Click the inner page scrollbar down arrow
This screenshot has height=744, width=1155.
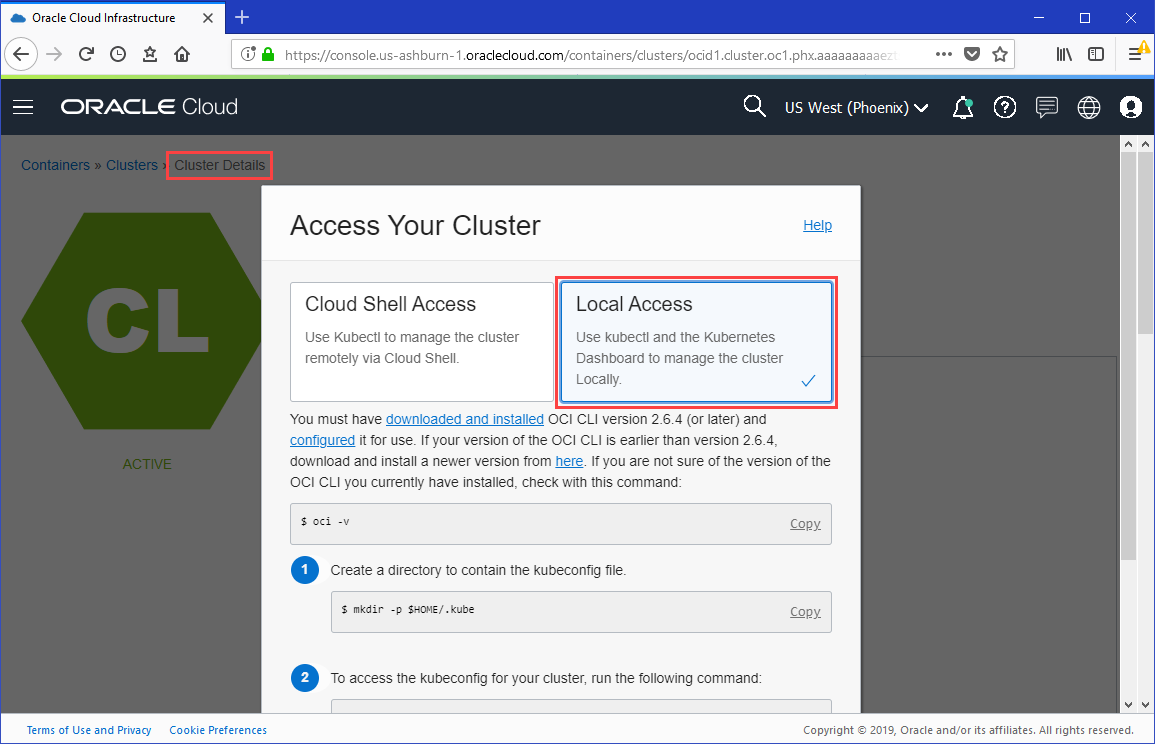click(x=1128, y=704)
